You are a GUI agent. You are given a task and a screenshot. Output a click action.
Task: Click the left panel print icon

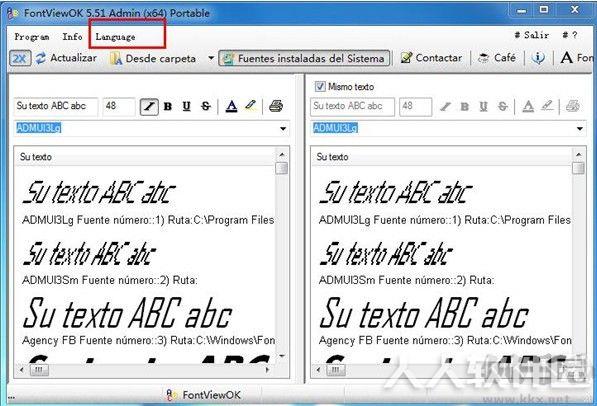pyautogui.click(x=276, y=106)
